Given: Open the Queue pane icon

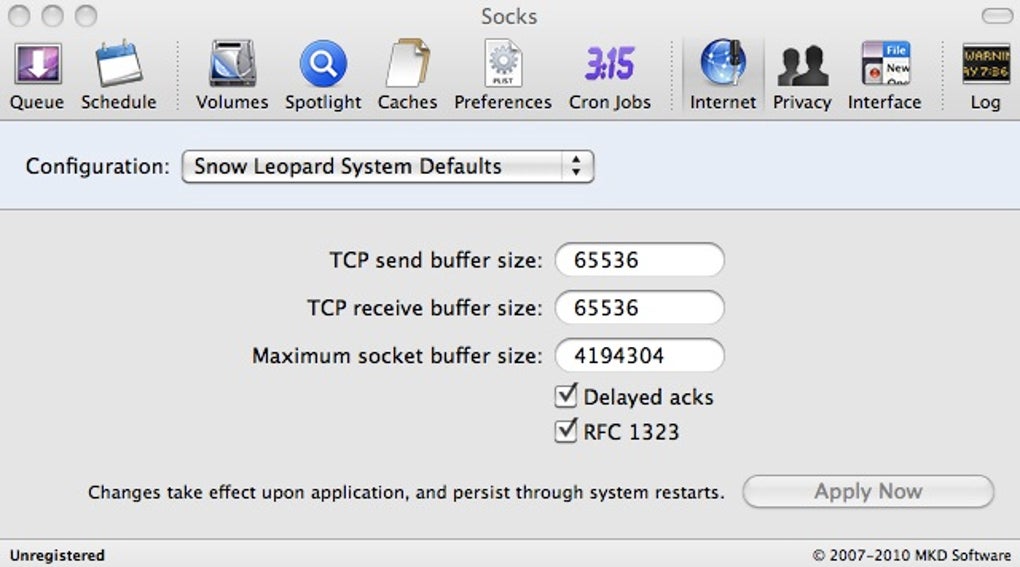Looking at the screenshot, I should 37,65.
